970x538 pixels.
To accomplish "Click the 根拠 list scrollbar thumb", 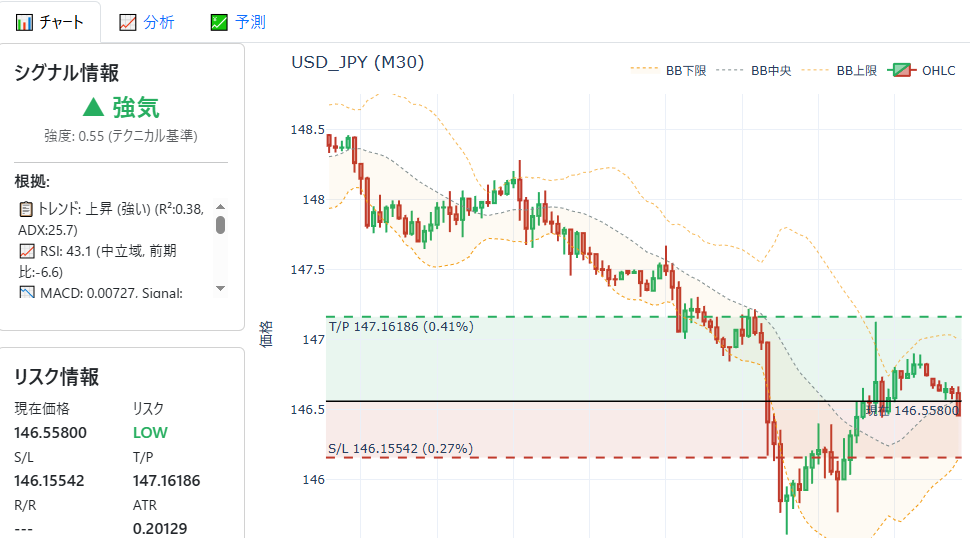I will (x=220, y=225).
